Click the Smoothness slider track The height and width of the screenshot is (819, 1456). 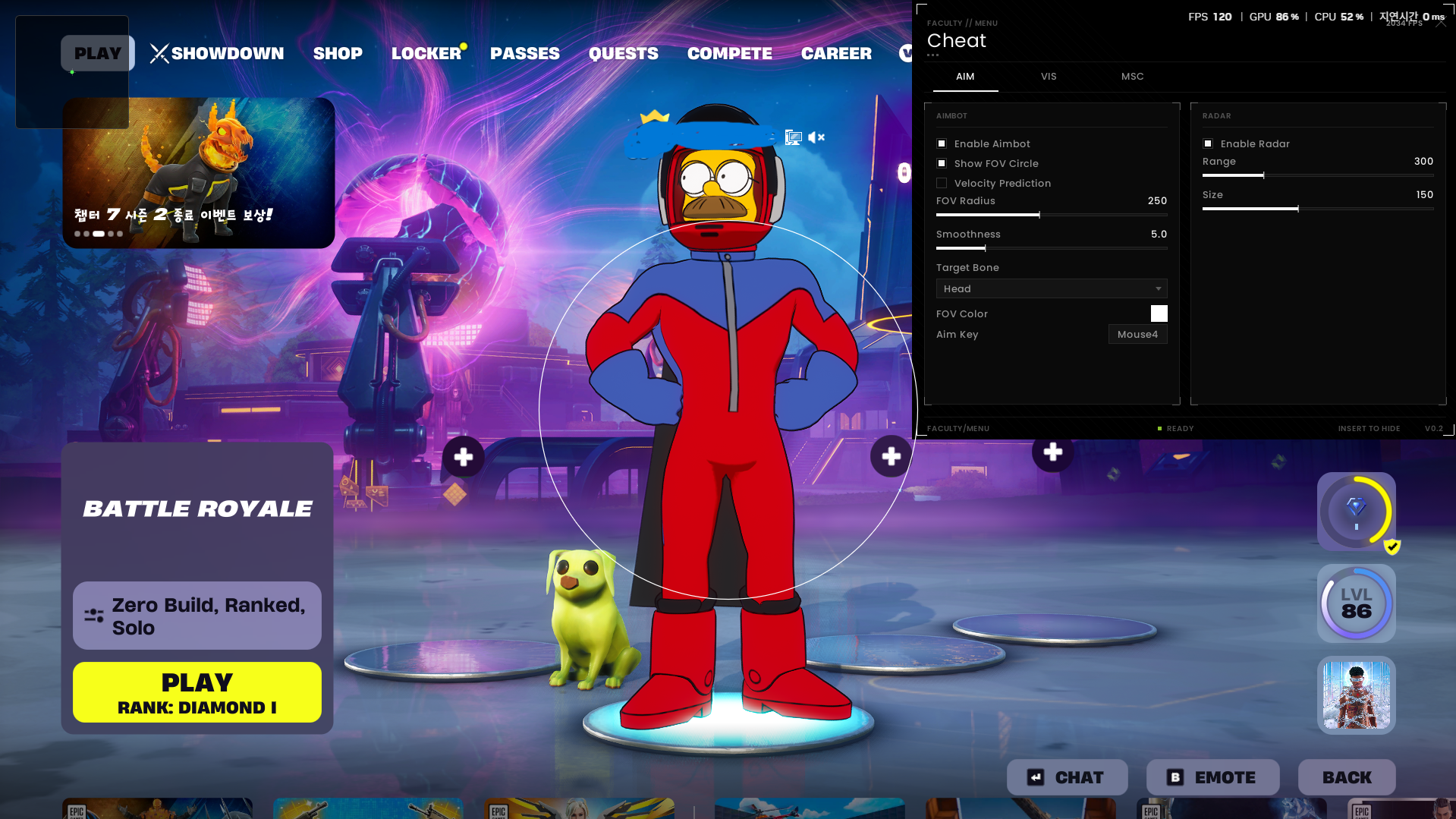[1052, 248]
